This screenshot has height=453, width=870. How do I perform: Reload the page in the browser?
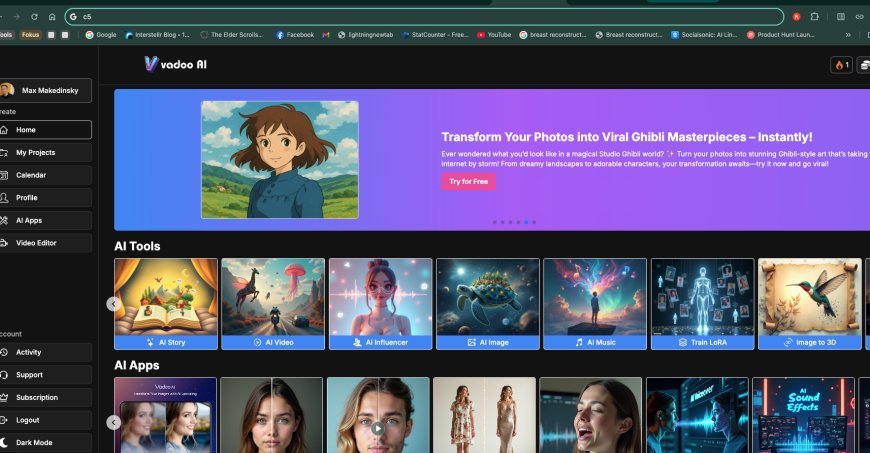[34, 17]
